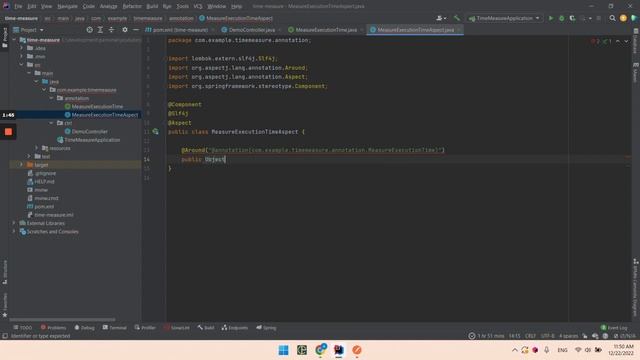Open the VCS menu
Screen dimensions: 640x360
[x=198, y=6]
